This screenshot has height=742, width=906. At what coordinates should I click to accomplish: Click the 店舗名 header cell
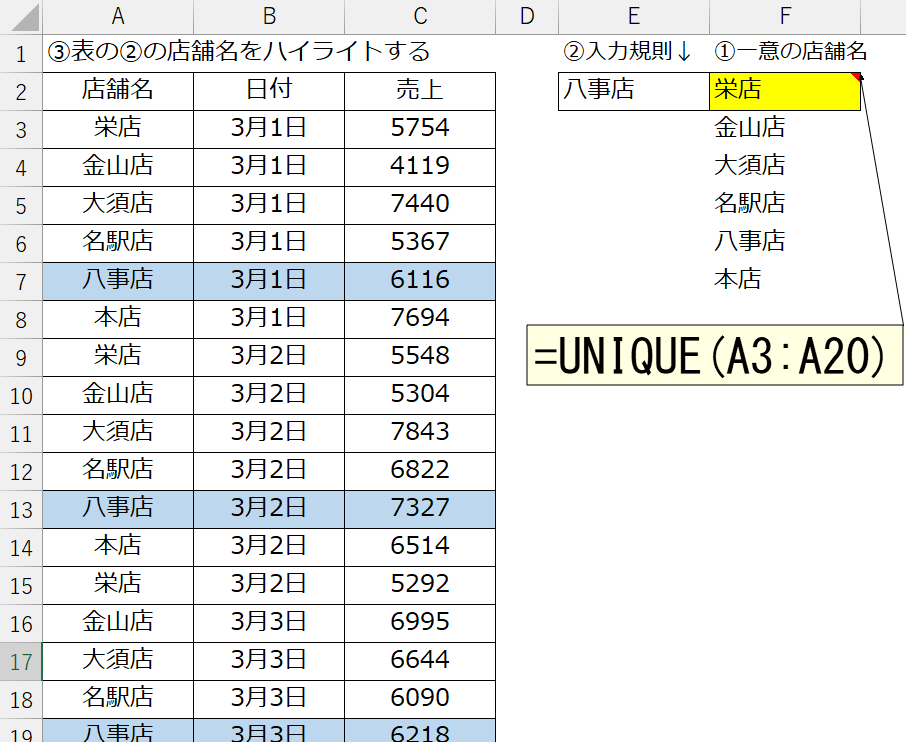(x=118, y=91)
